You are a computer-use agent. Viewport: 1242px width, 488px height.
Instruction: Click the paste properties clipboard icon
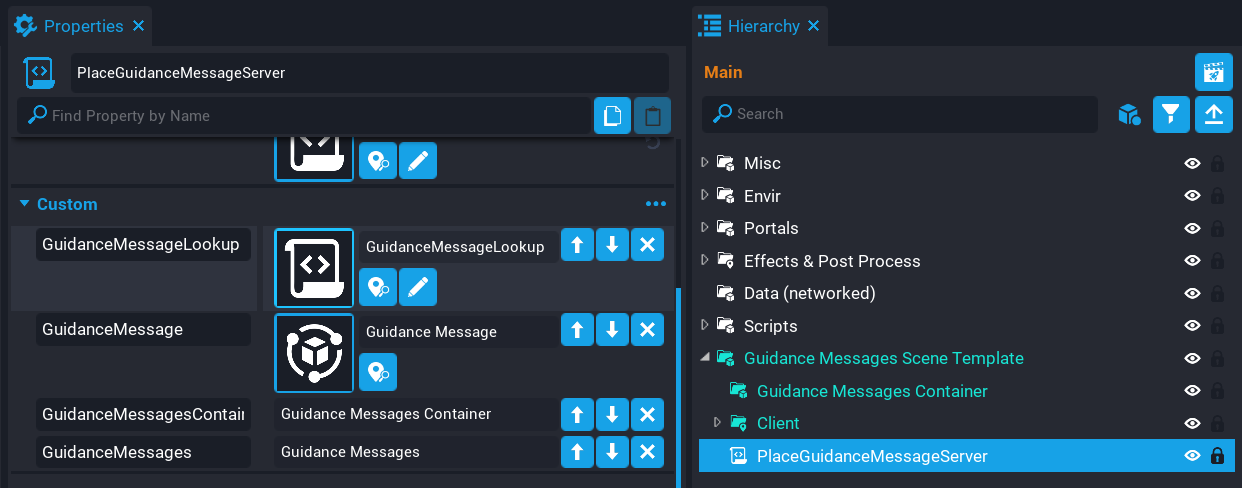652,116
